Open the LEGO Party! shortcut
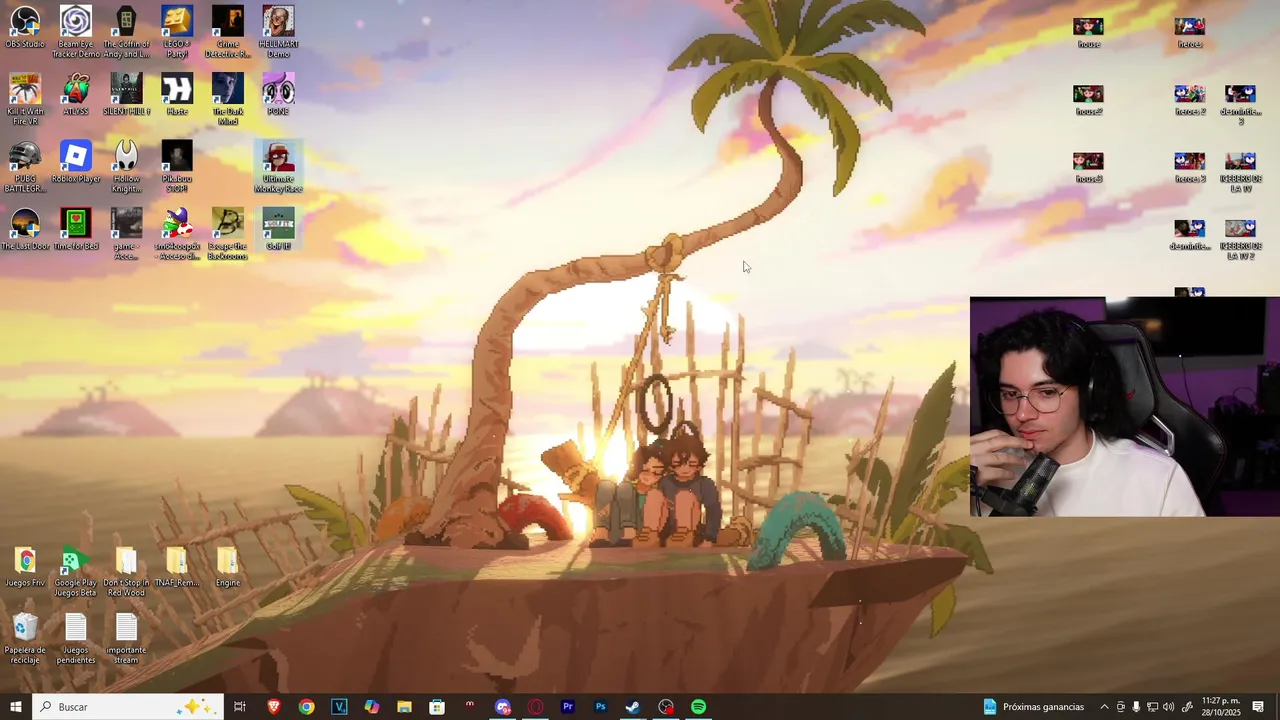Image resolution: width=1280 pixels, height=720 pixels. click(177, 32)
